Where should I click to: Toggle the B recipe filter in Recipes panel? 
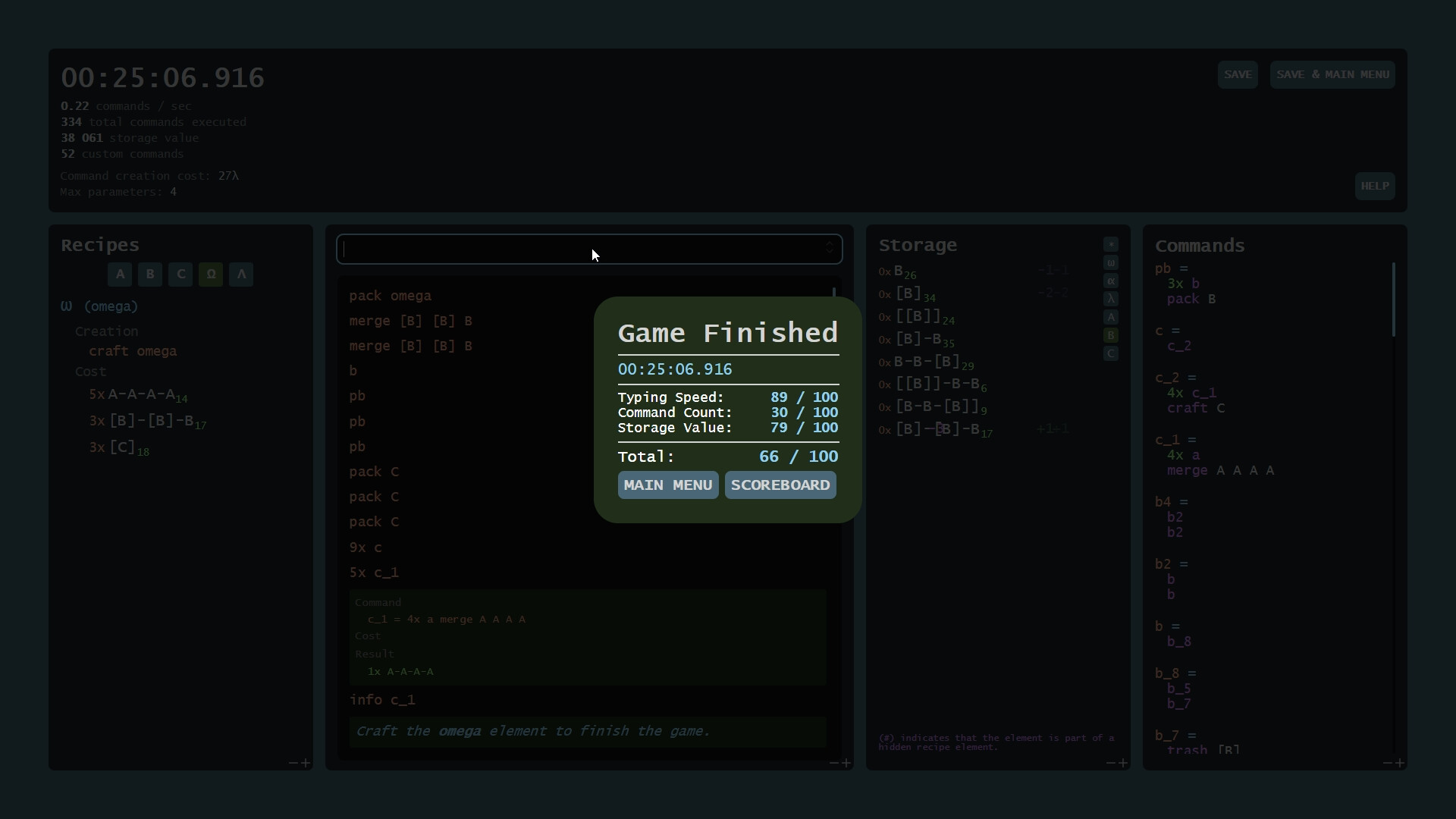(x=149, y=275)
